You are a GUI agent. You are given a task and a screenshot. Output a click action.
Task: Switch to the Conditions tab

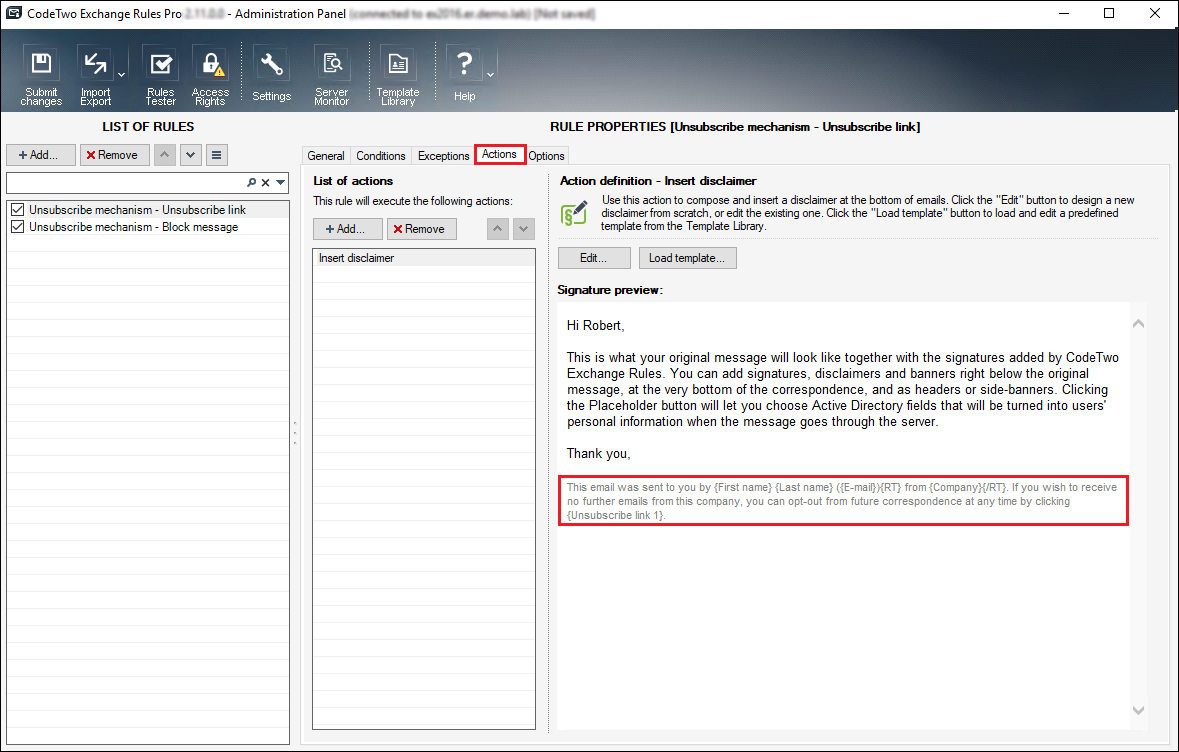380,155
